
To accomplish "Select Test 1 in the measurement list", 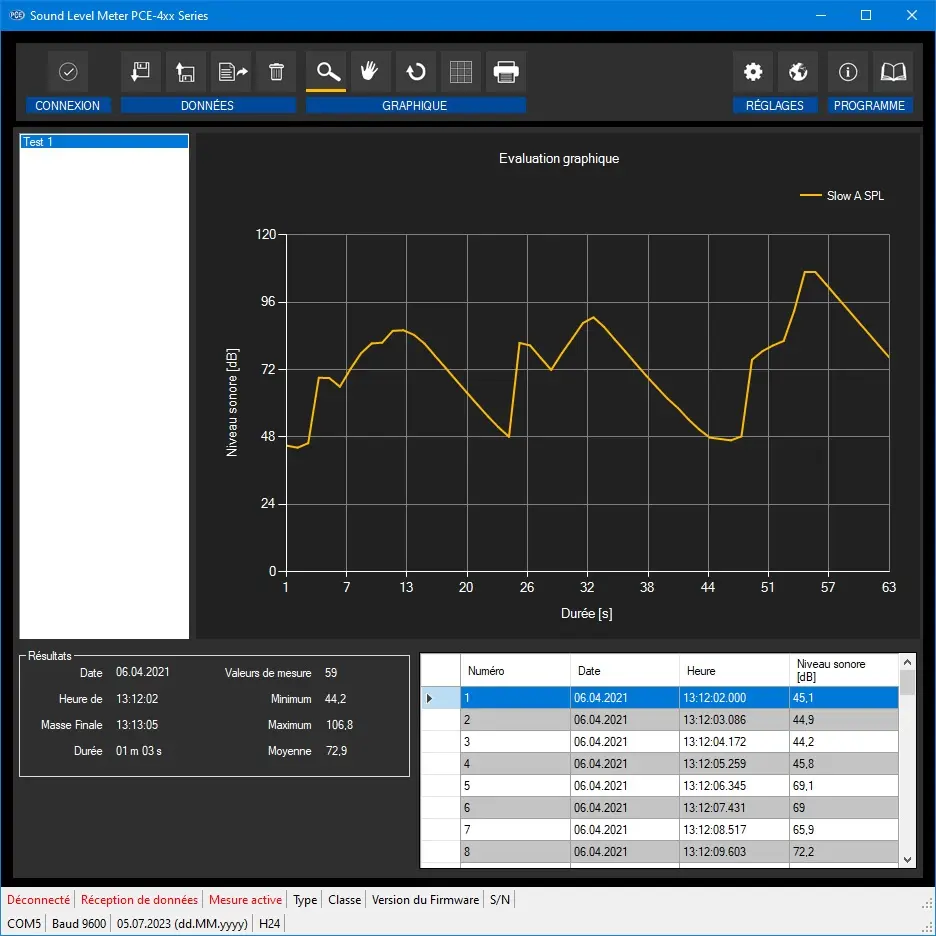I will (104, 142).
